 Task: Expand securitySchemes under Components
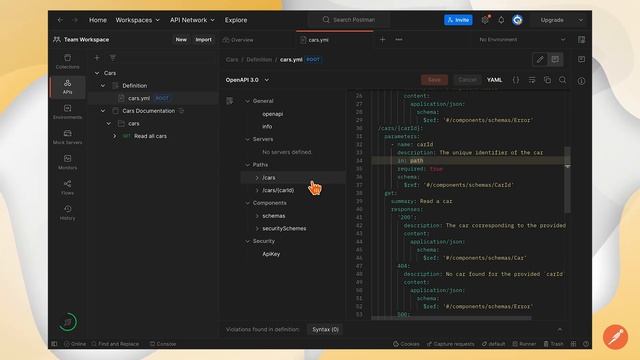[x=257, y=229]
